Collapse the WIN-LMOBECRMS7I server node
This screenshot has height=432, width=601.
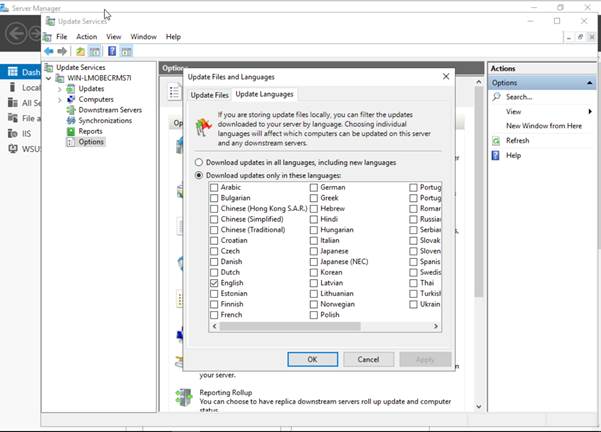[x=50, y=78]
